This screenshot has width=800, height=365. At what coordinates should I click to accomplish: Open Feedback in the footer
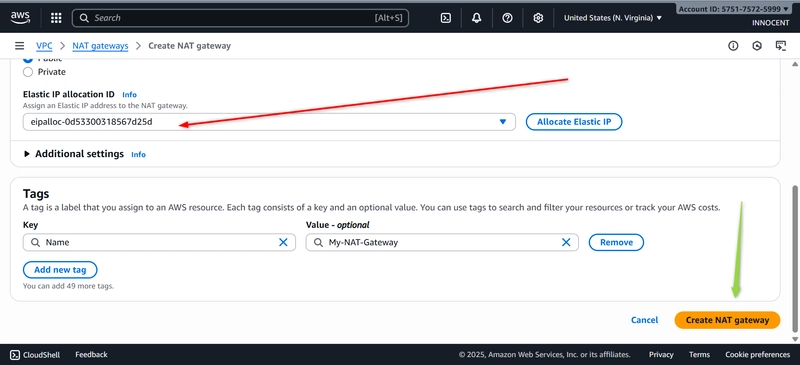pyautogui.click(x=91, y=354)
